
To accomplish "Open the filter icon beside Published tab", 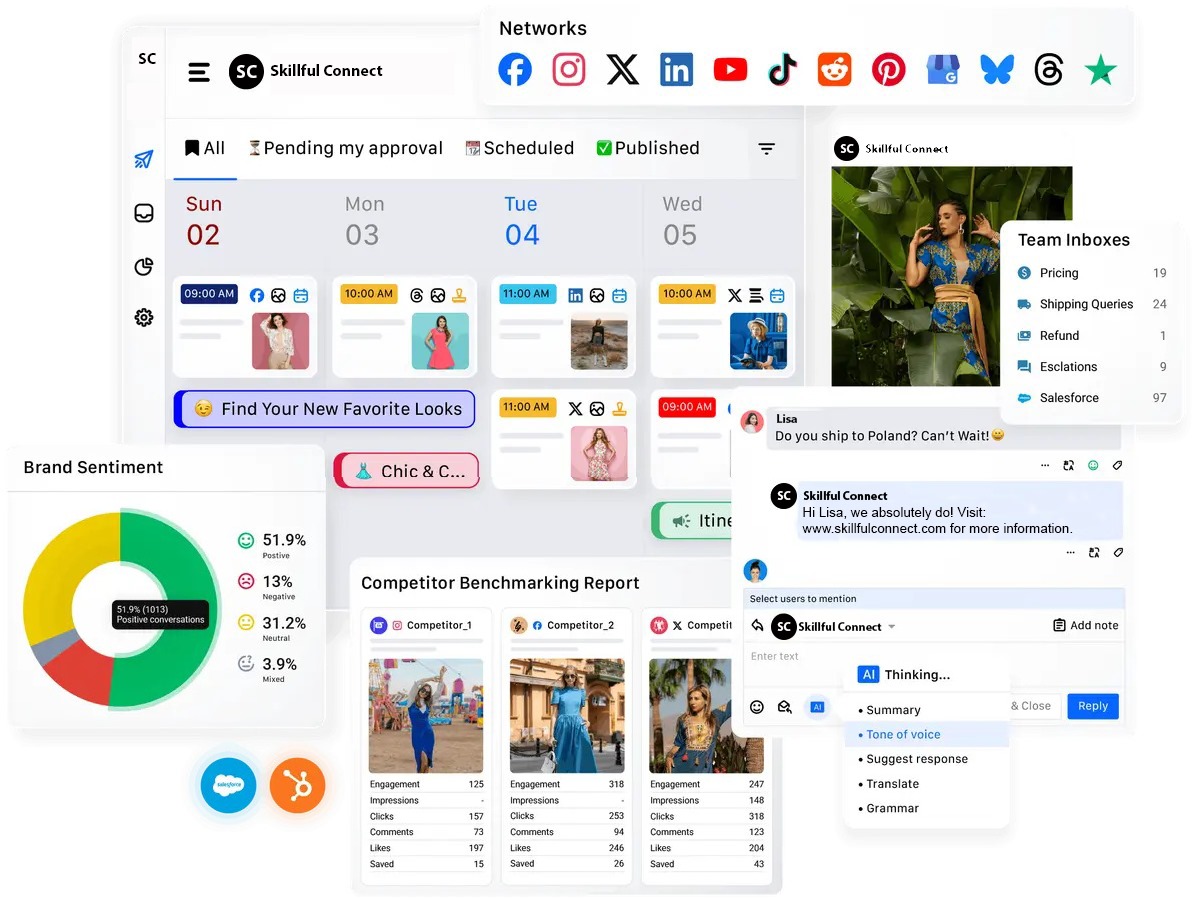I will point(766,149).
